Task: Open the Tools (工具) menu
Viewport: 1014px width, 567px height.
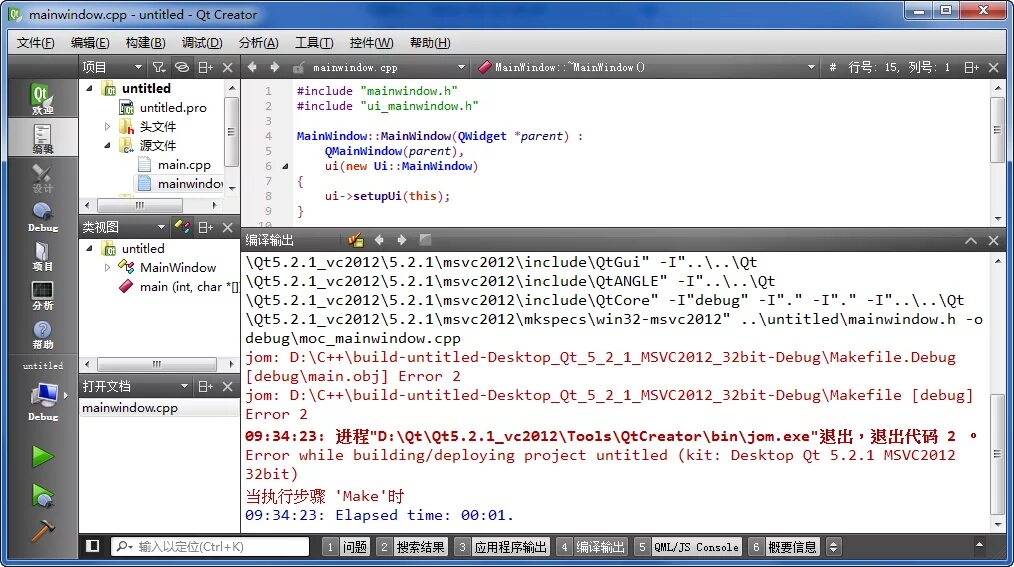Action: coord(314,43)
